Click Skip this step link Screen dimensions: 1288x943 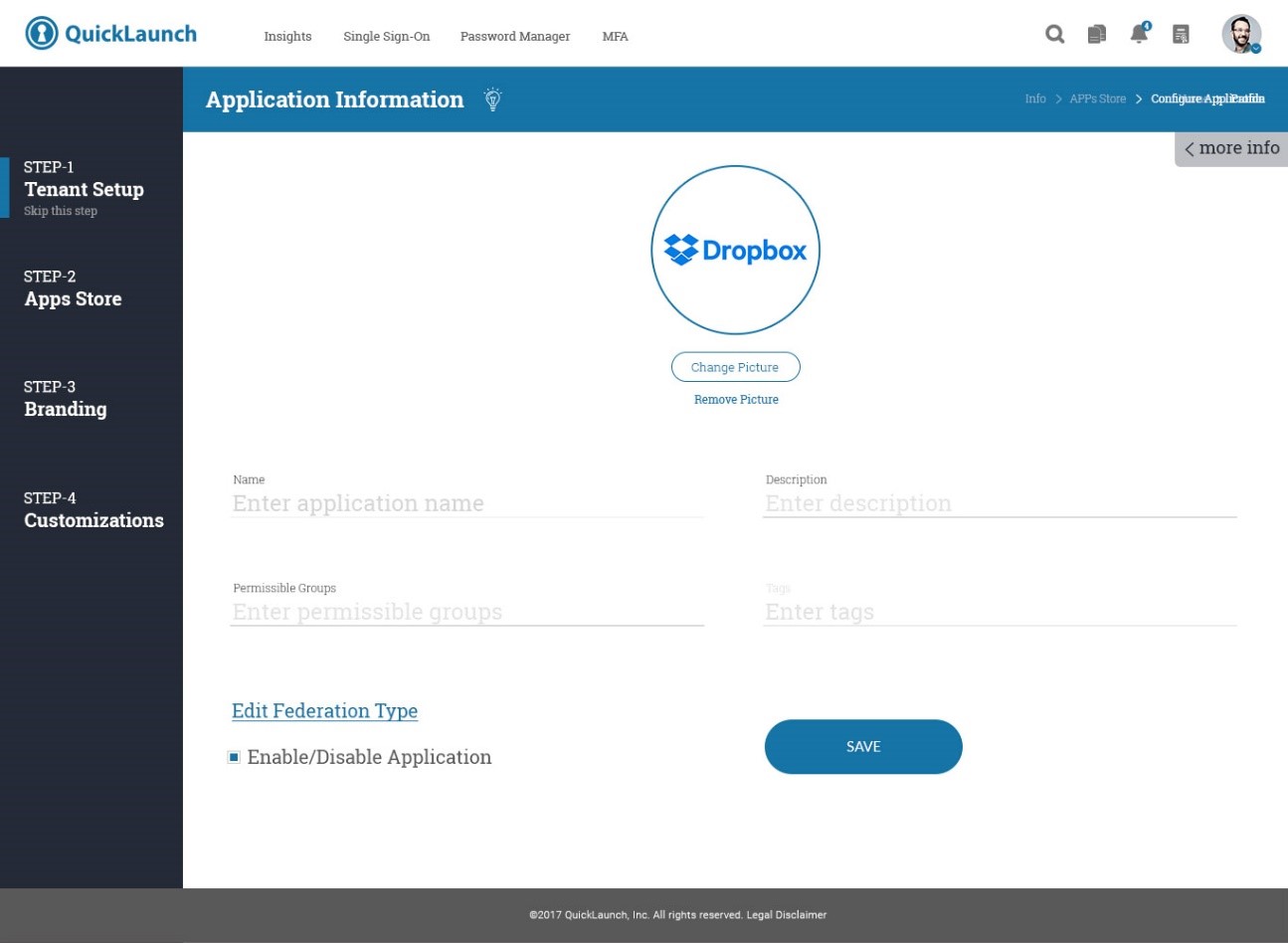(61, 211)
